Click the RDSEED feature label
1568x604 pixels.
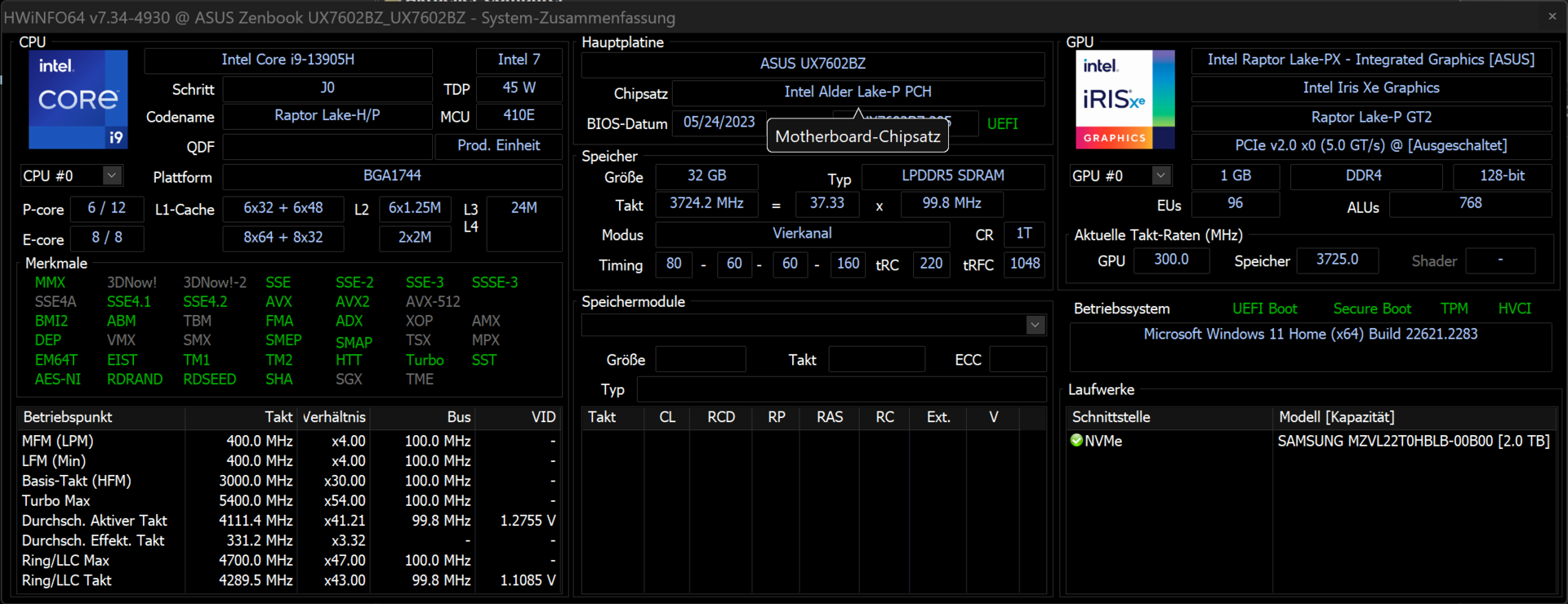210,380
